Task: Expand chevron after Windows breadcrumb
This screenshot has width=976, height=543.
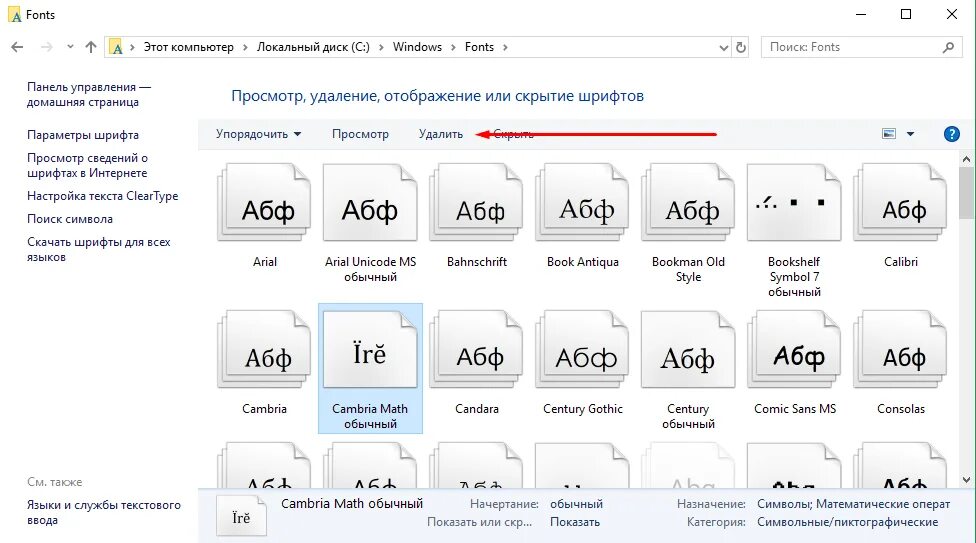Action: (x=453, y=47)
